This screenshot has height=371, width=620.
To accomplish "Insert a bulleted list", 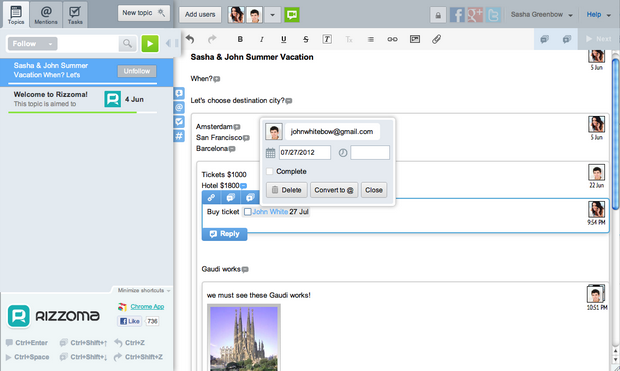I will click(x=370, y=39).
